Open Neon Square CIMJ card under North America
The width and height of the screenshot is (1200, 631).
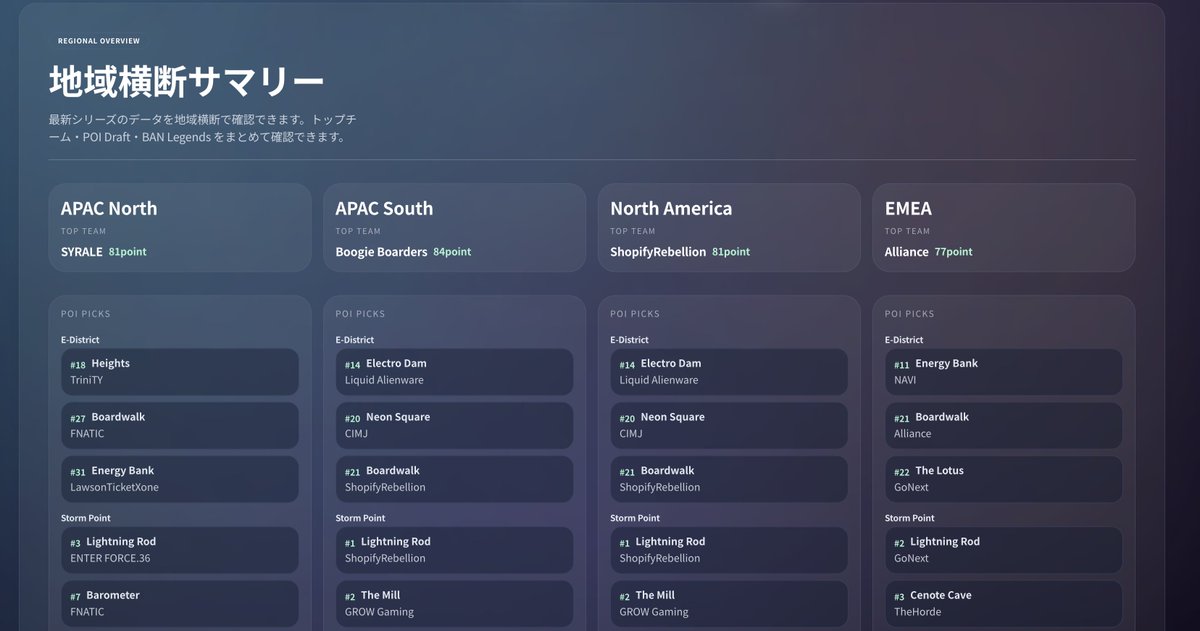coord(729,425)
